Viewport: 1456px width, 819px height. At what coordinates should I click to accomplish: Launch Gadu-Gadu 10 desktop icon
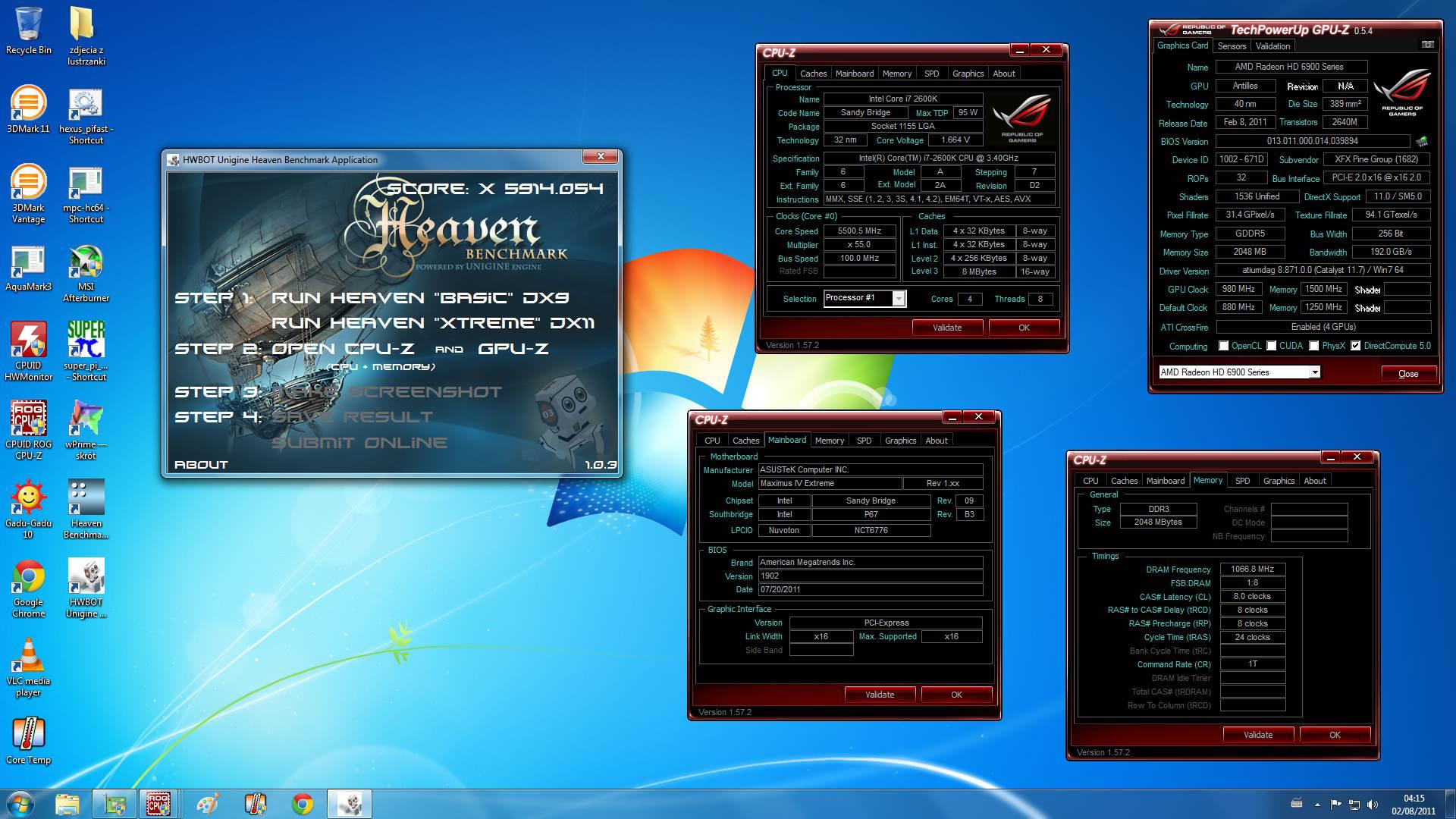click(x=29, y=509)
